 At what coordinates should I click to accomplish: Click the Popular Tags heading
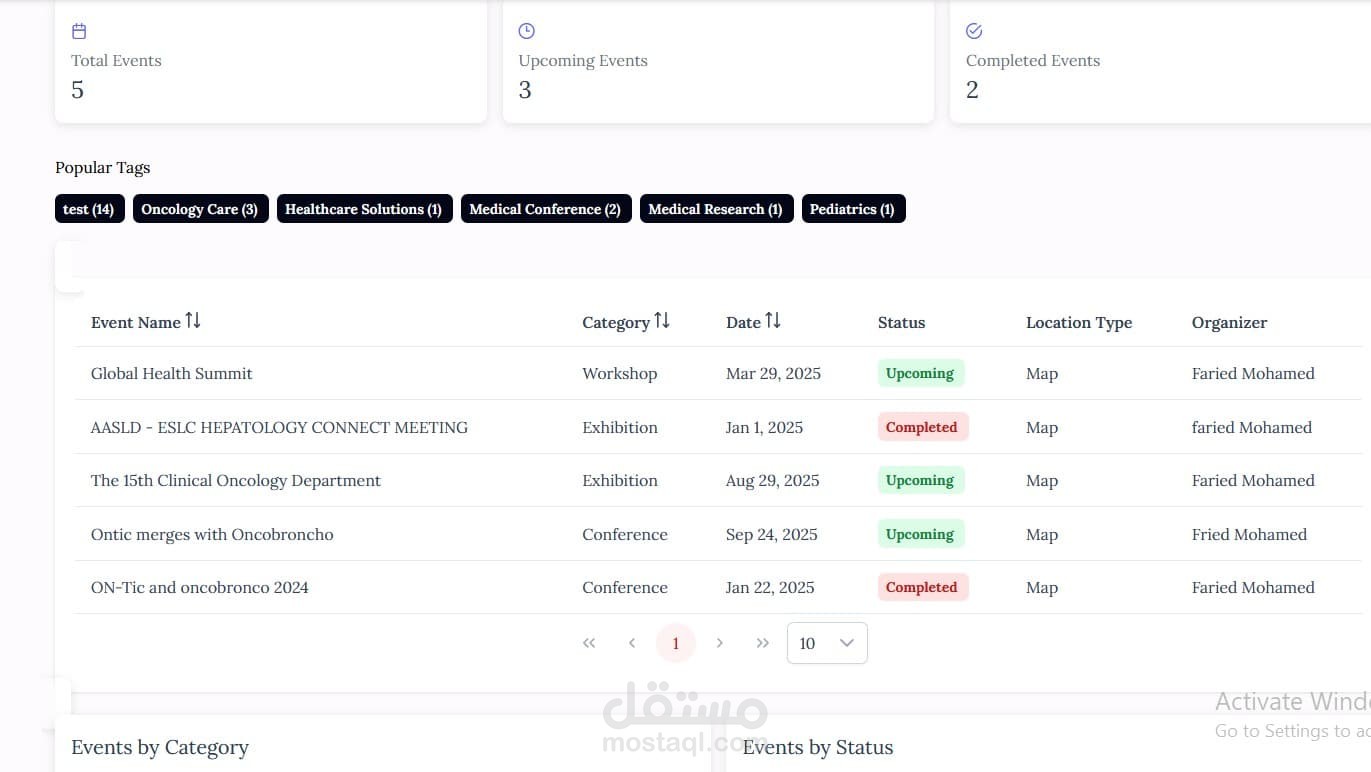click(103, 168)
